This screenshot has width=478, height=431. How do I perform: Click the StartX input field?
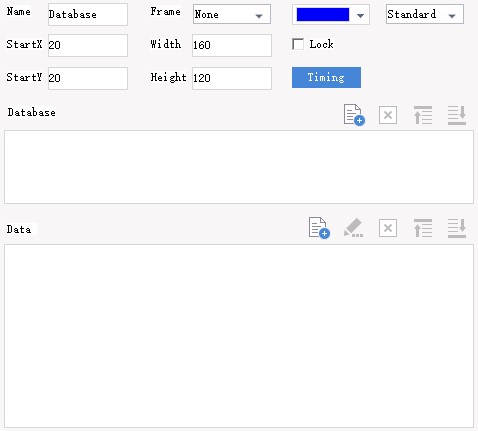coord(88,45)
